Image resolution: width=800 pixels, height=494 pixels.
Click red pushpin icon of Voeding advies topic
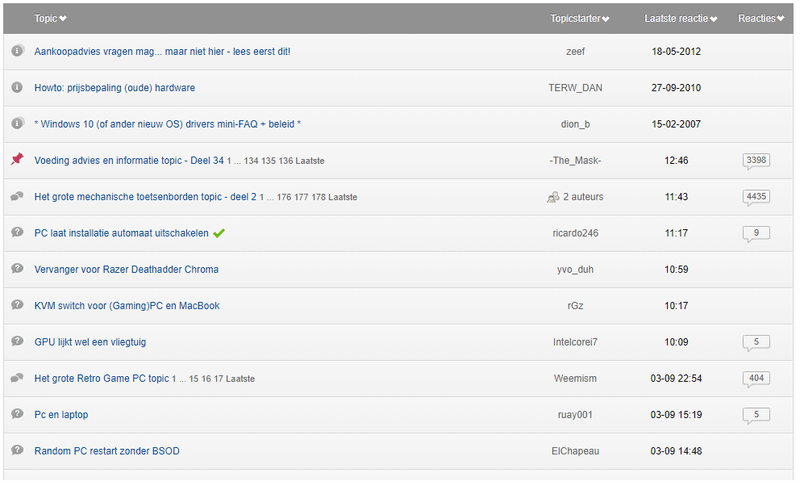pyautogui.click(x=17, y=159)
